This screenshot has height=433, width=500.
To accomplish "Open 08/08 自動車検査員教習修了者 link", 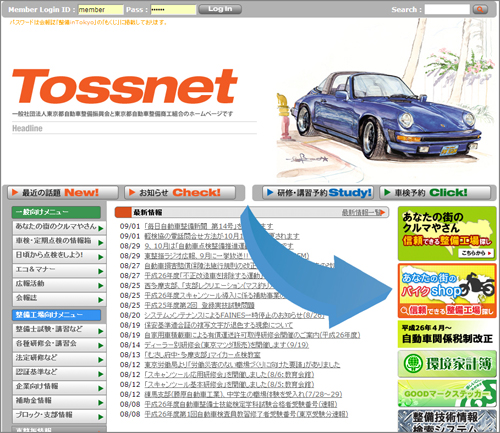I will point(246,414).
